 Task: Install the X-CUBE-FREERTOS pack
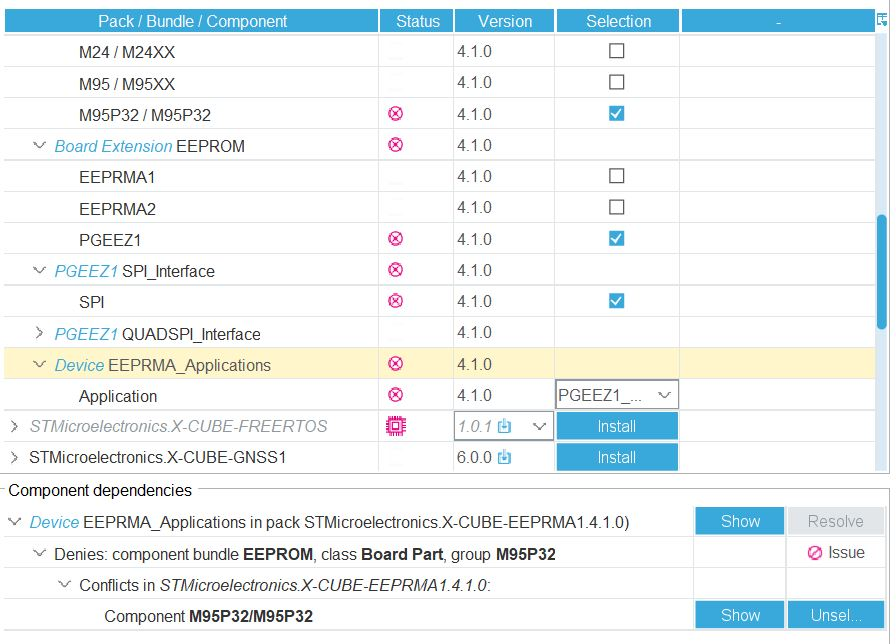click(x=617, y=425)
